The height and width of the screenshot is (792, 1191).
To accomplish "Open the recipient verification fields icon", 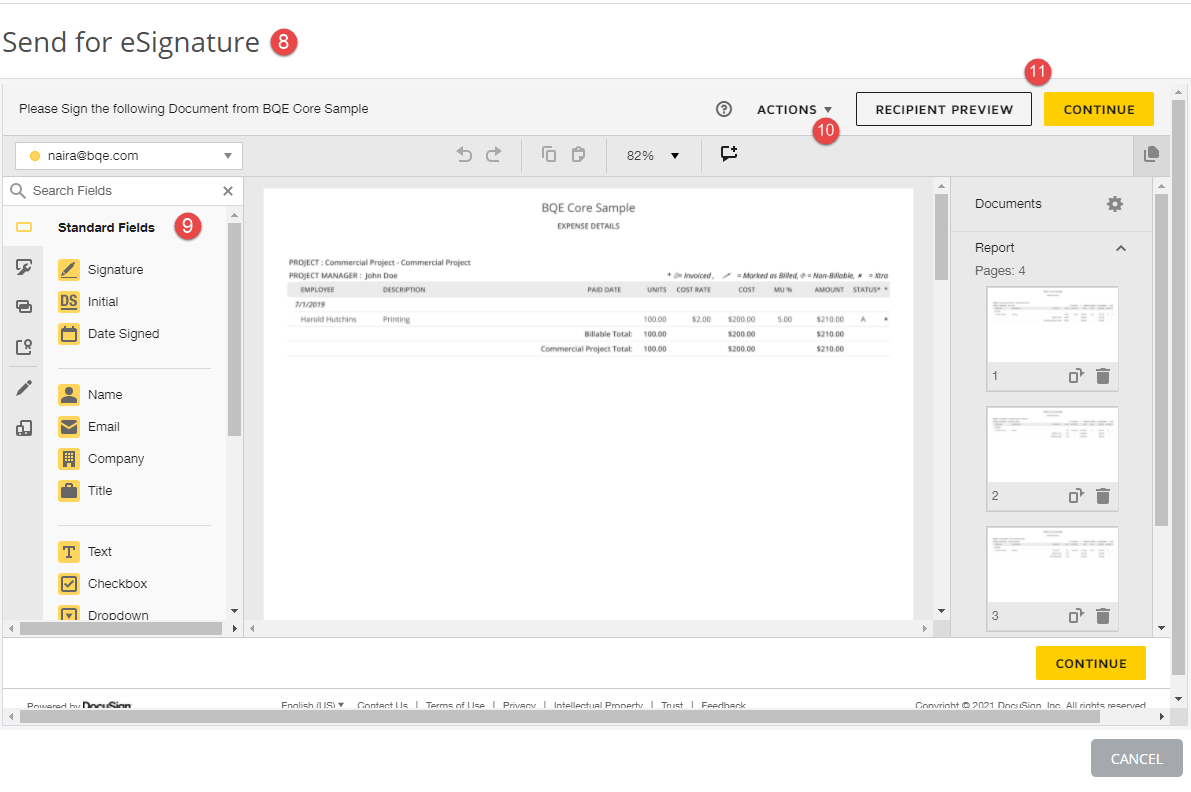I will click(x=24, y=347).
